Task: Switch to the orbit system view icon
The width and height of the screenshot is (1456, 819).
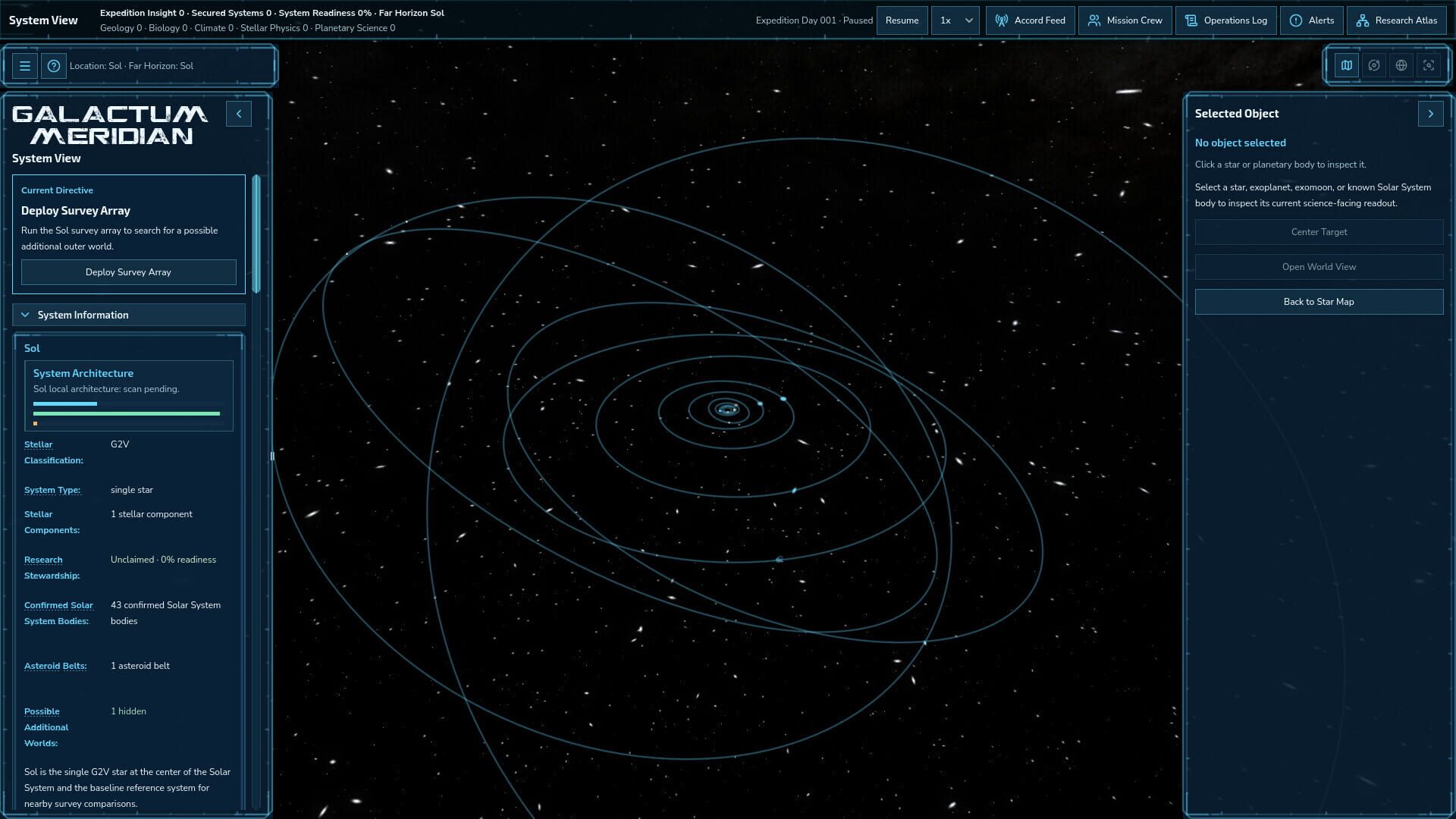Action: coord(1374,65)
